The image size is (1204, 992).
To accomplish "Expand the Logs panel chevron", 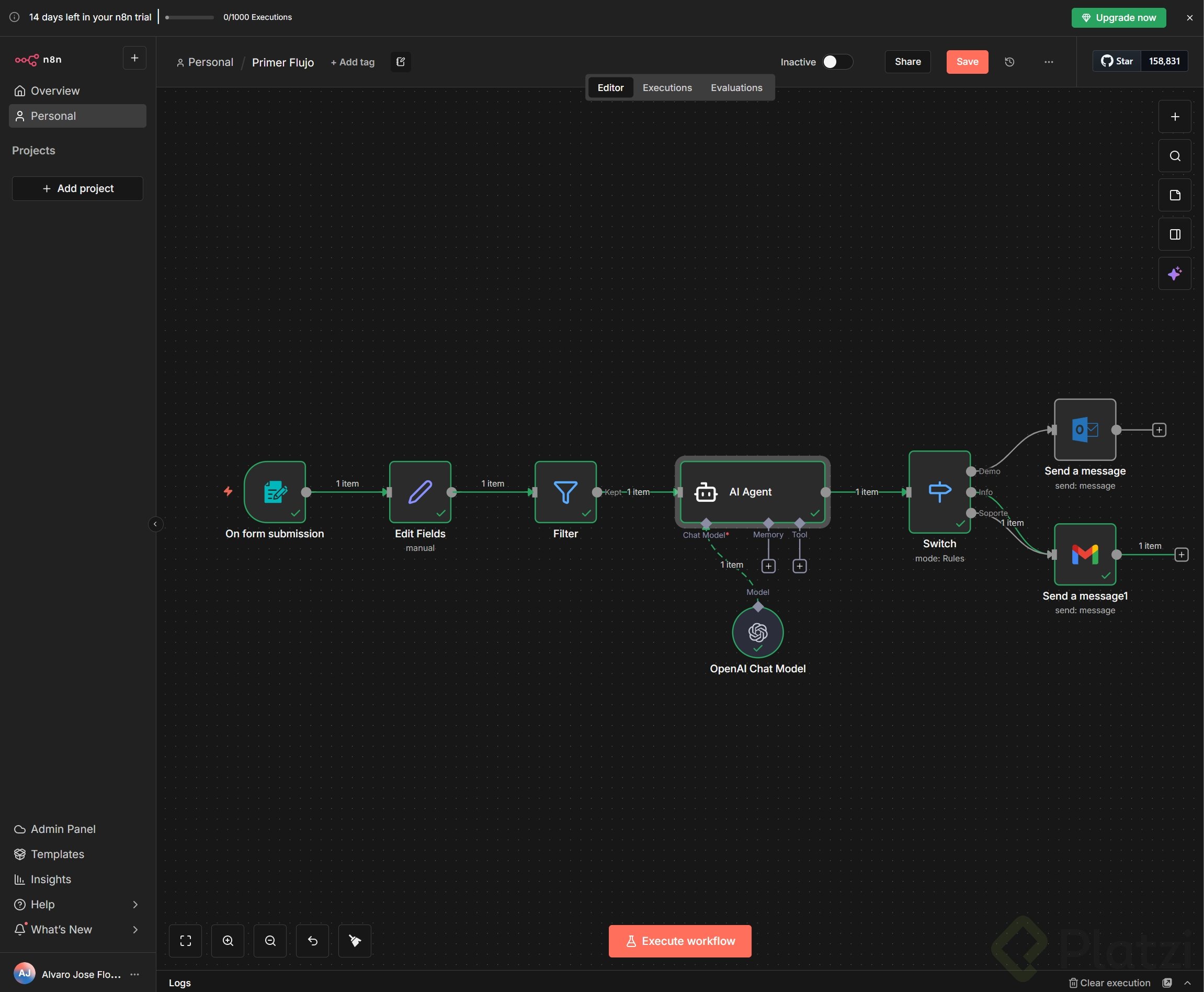I will (x=1187, y=983).
